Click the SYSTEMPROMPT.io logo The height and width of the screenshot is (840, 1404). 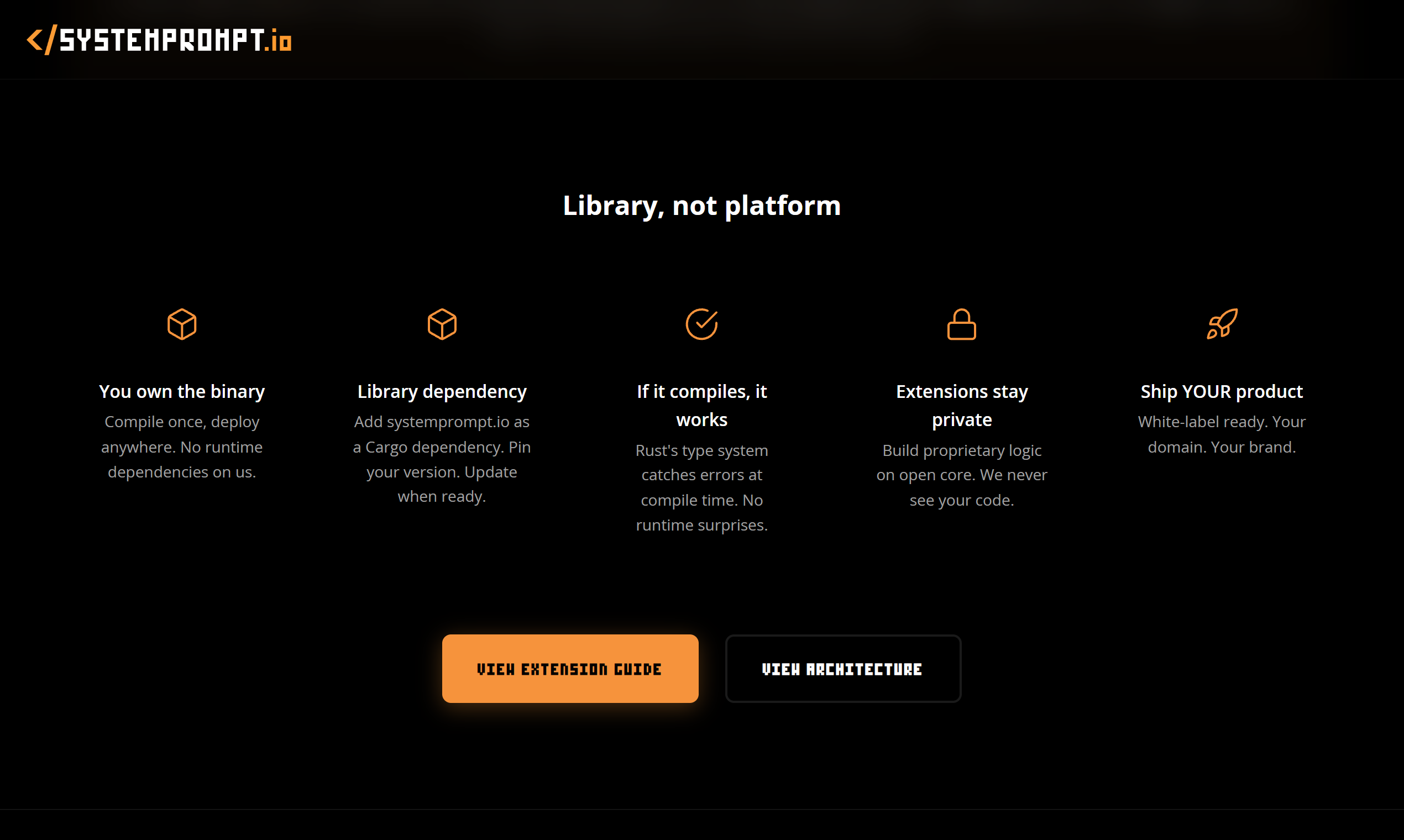(x=160, y=40)
